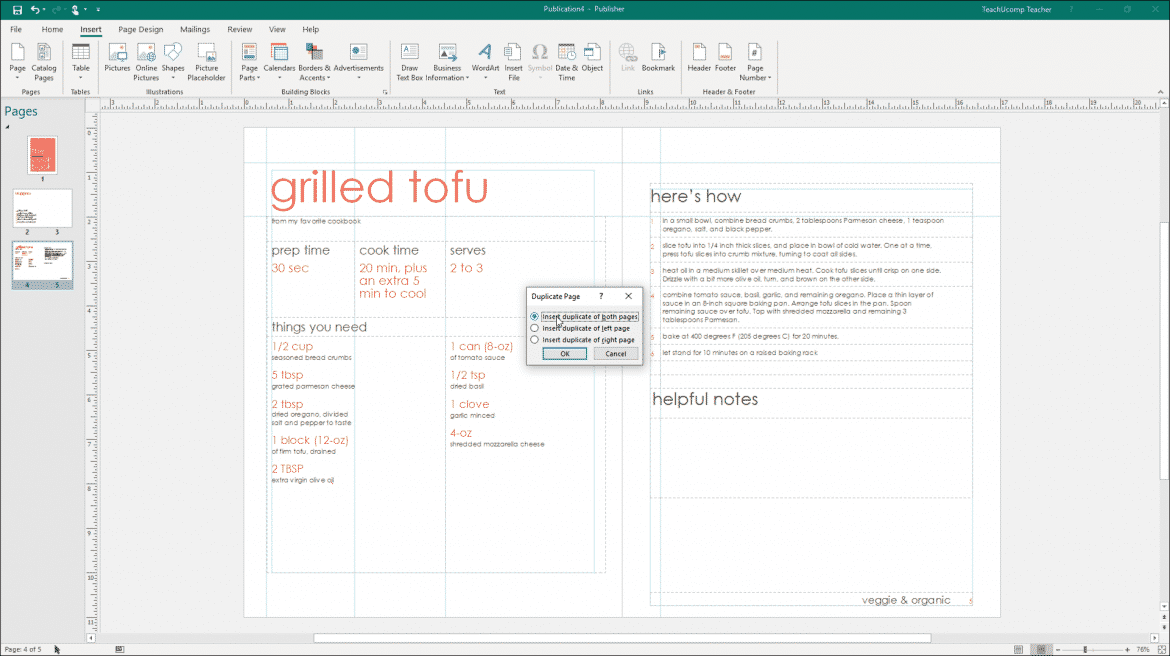This screenshot has width=1170, height=656.
Task: Select page 1 thumbnail in Pages pane
Action: click(42, 156)
